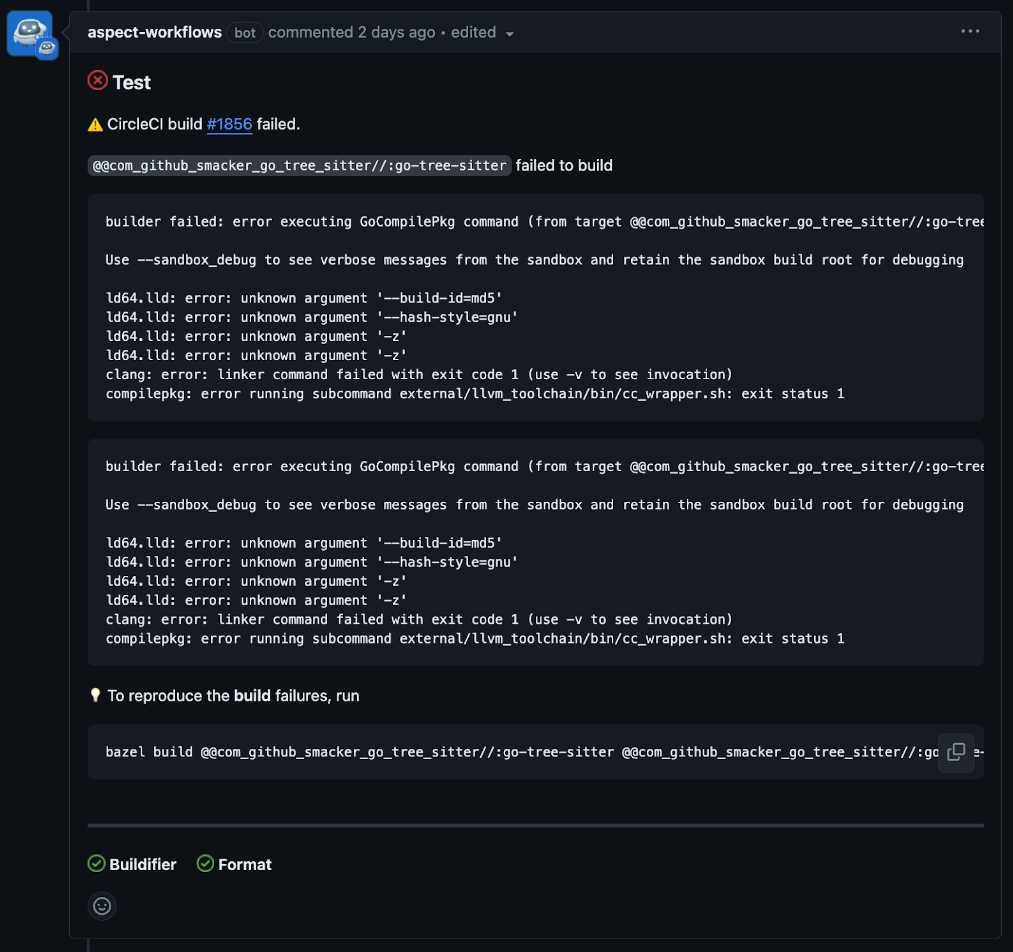Click the green Buildifier check icon

tap(96, 864)
